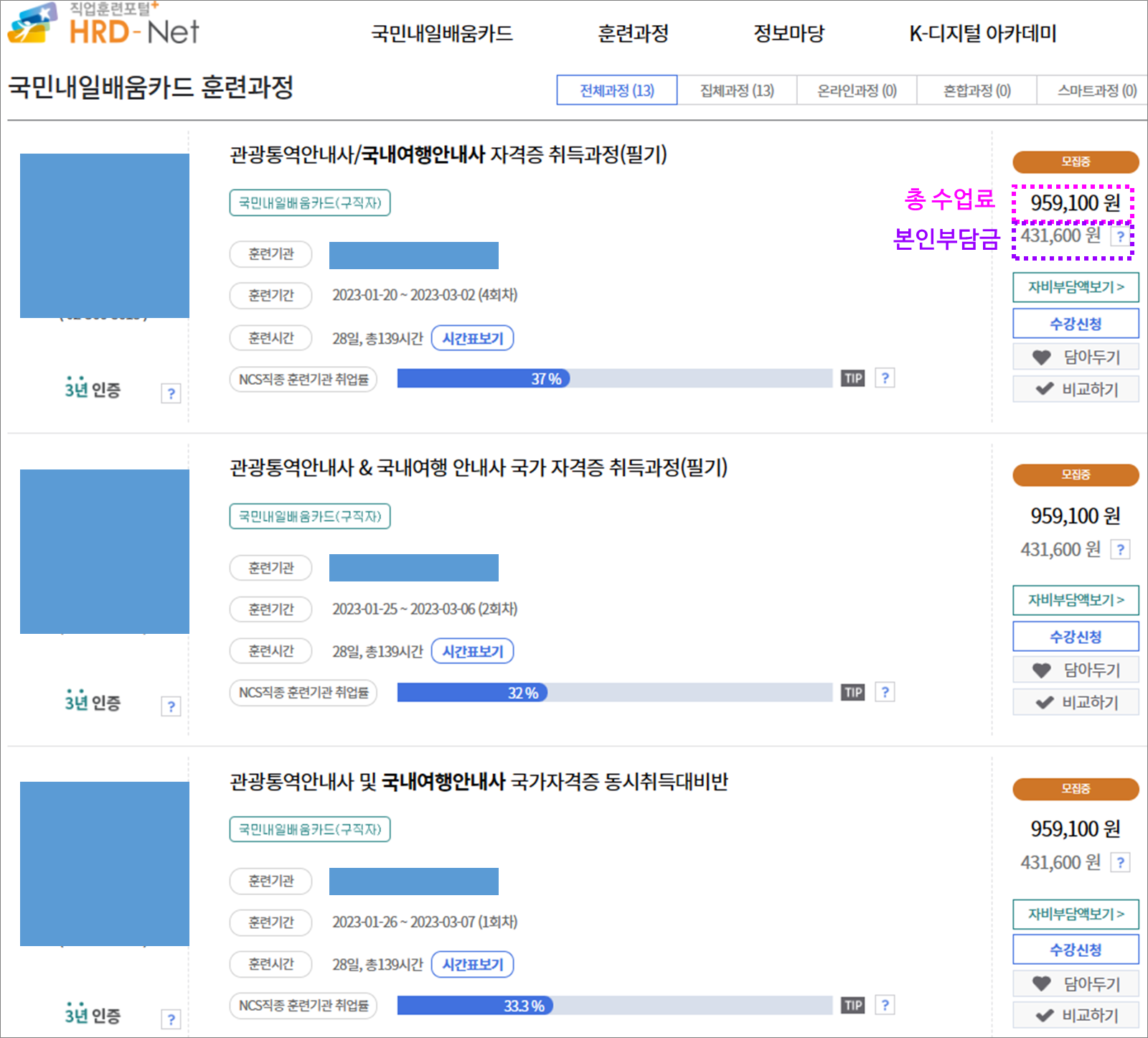Toggle 비교하기 comparison on second course
The height and width of the screenshot is (1038, 1148).
click(1076, 702)
